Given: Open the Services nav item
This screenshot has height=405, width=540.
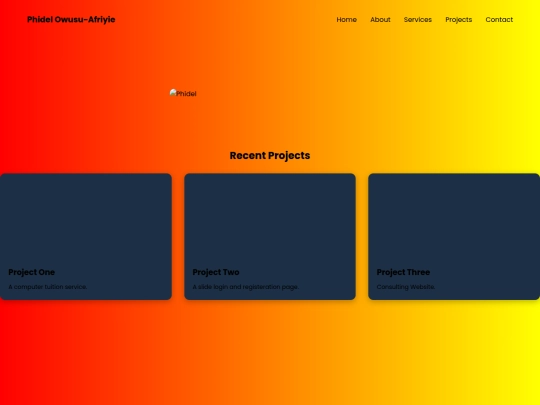Looking at the screenshot, I should coord(418,20).
